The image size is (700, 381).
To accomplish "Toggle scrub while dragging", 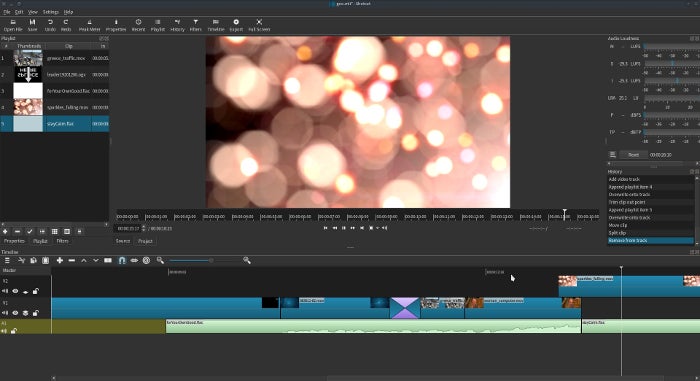I will (x=134, y=260).
